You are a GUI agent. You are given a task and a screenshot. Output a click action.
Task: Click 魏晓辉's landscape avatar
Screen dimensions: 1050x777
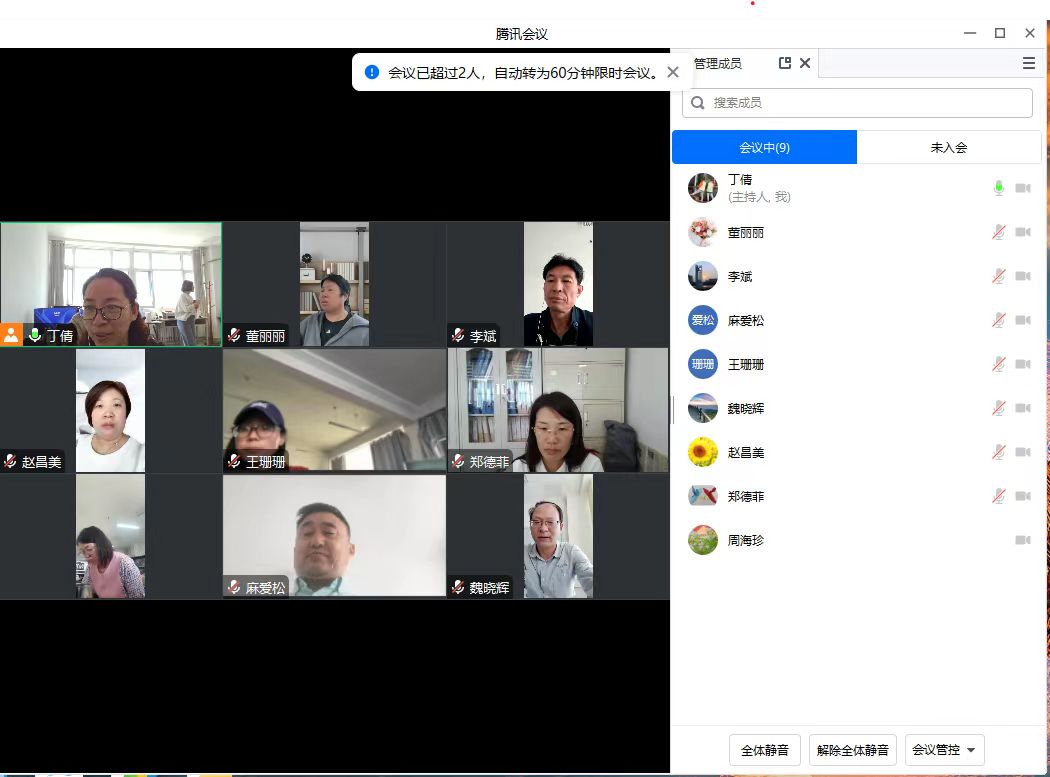pyautogui.click(x=702, y=408)
